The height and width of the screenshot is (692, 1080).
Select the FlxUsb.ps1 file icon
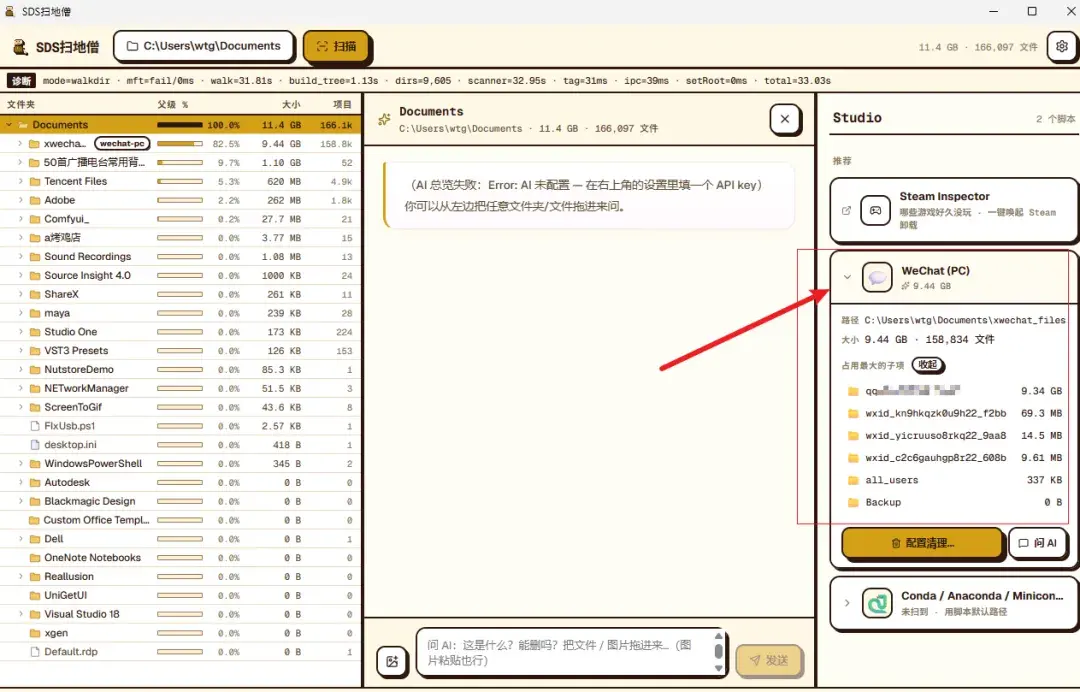coord(34,426)
